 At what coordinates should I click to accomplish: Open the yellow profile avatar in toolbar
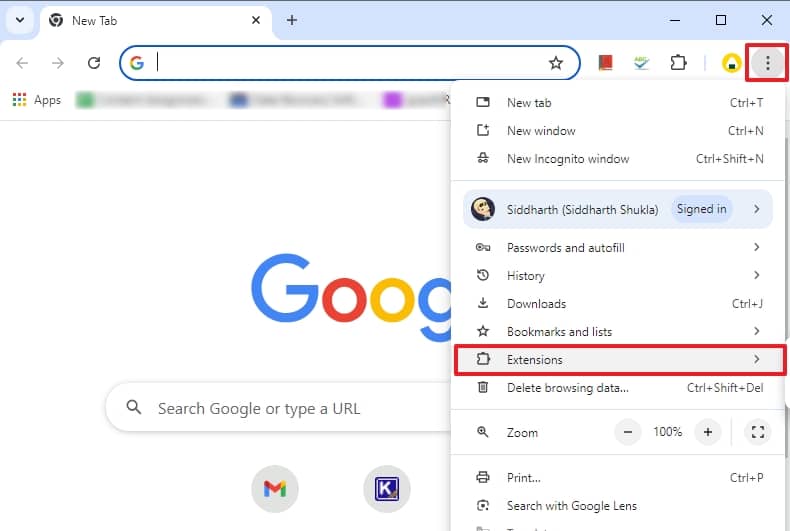pos(731,63)
